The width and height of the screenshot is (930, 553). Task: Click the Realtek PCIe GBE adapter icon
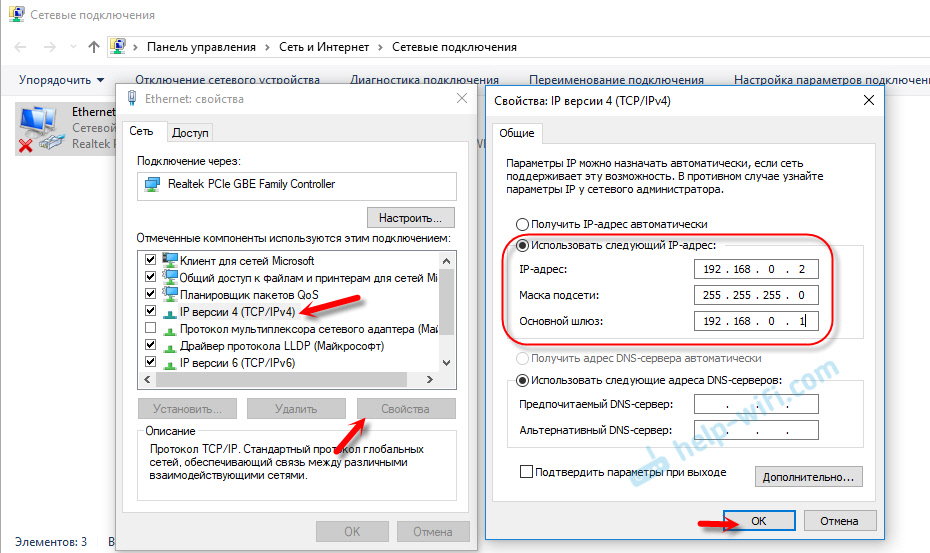click(153, 185)
